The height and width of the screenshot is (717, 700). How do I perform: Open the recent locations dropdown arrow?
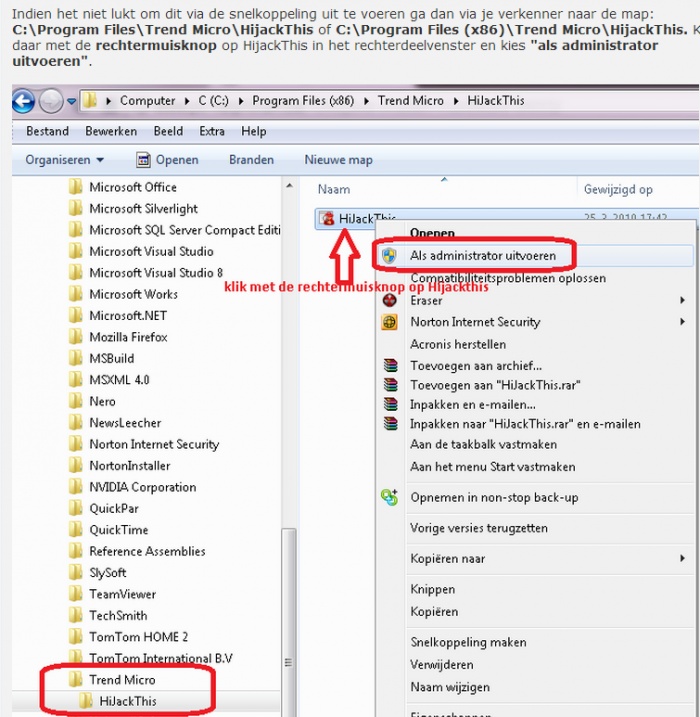pos(71,101)
